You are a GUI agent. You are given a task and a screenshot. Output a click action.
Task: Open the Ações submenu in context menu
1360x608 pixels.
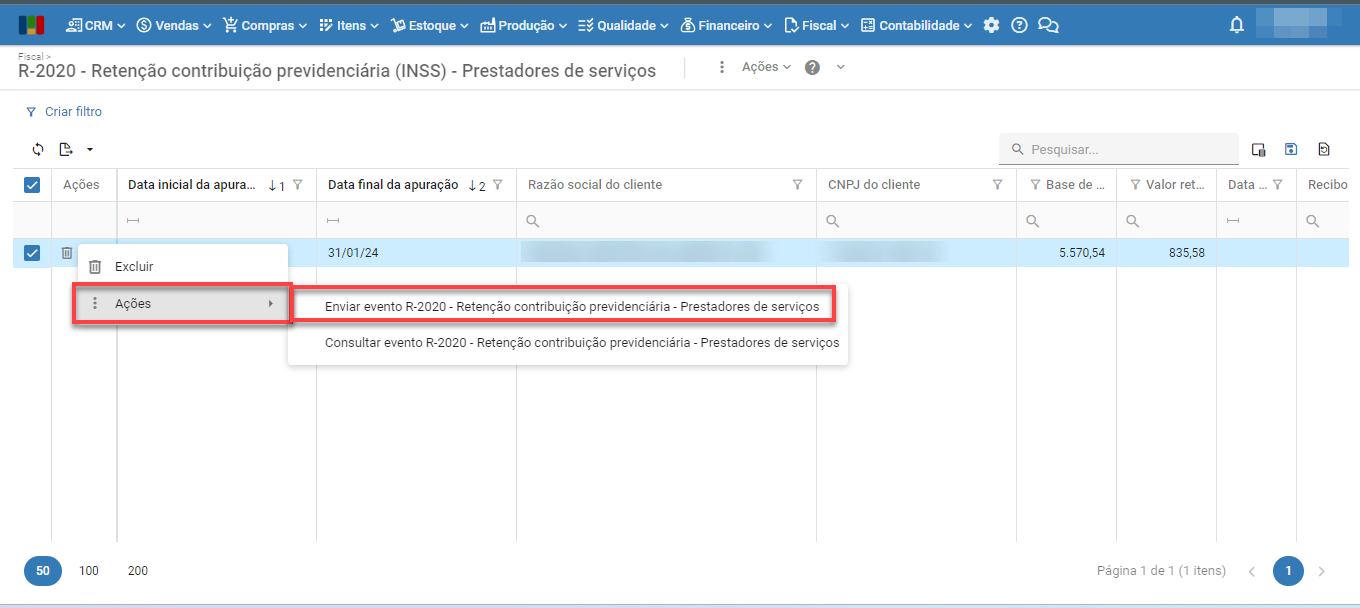(x=183, y=303)
